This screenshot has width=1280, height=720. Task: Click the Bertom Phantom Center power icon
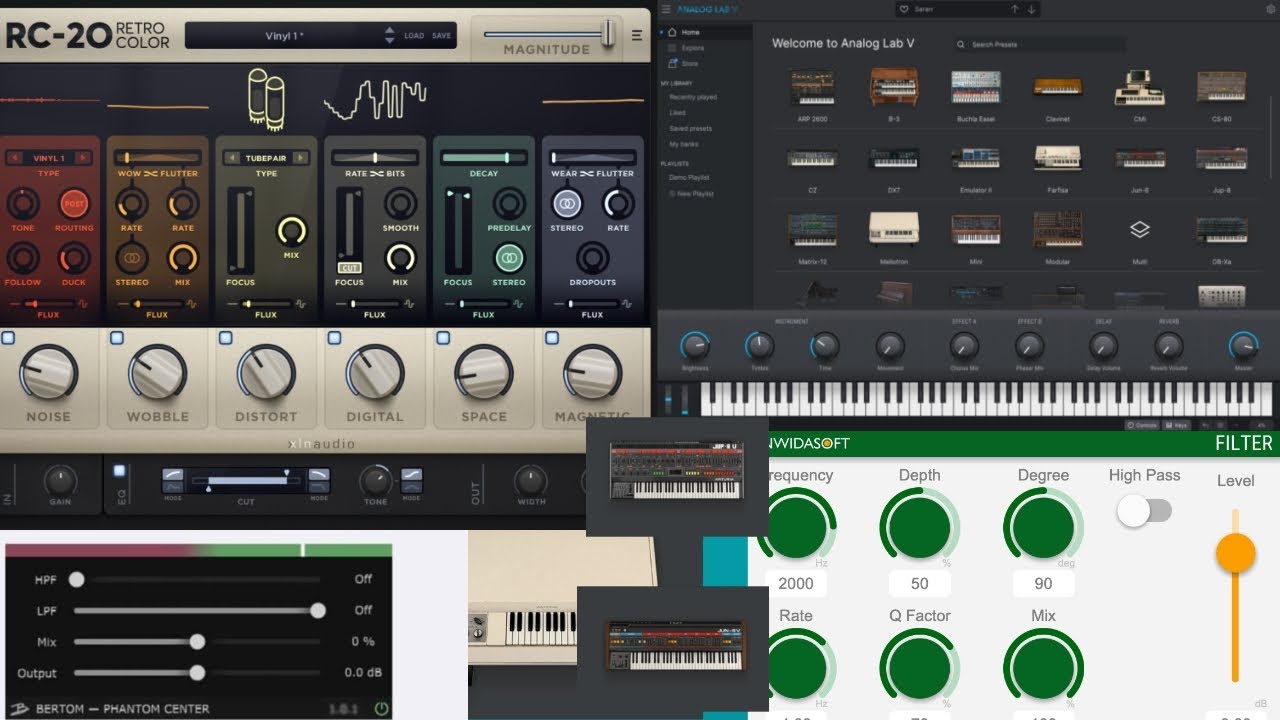click(x=381, y=709)
